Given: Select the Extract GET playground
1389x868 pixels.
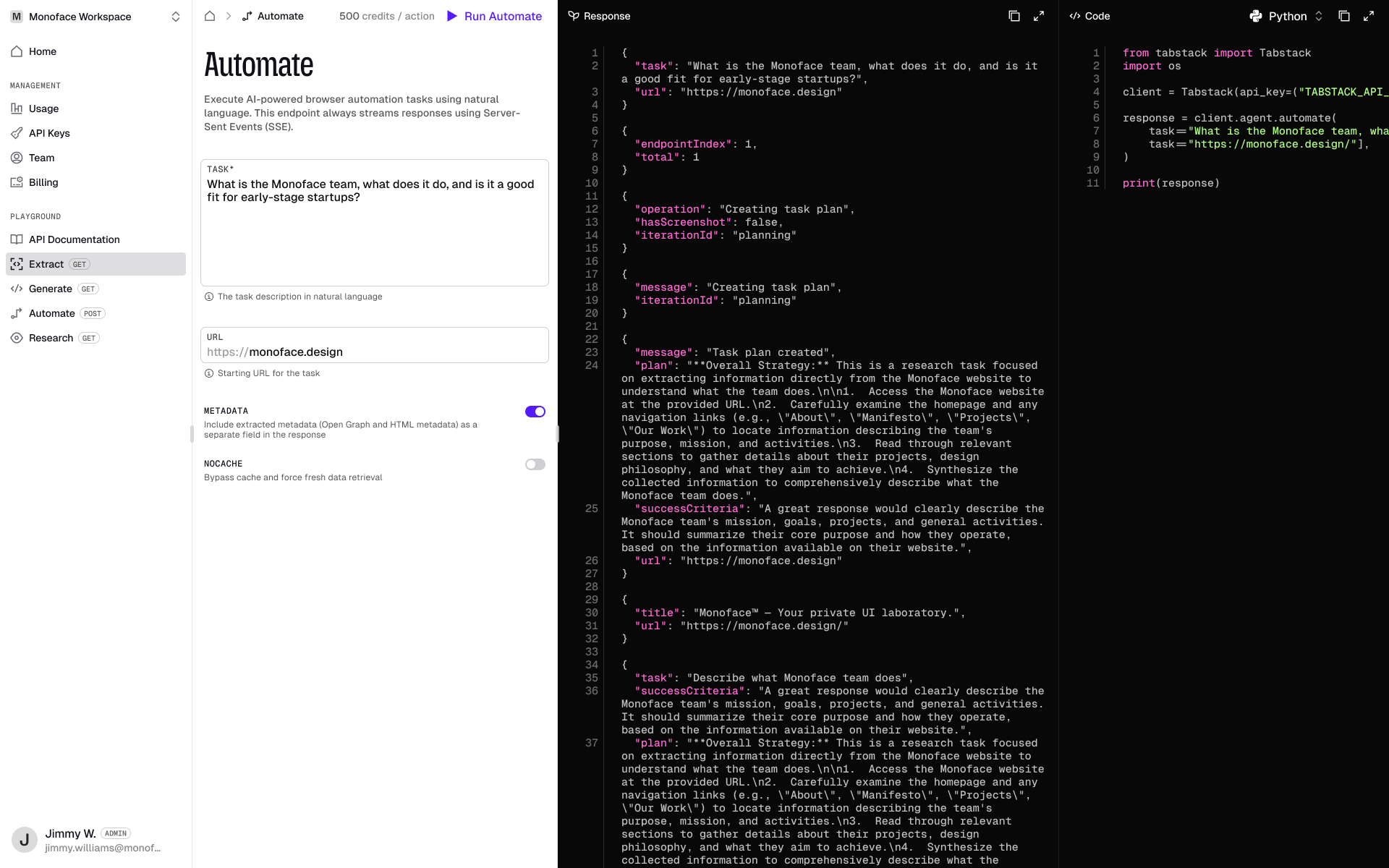Looking at the screenshot, I should 95,264.
